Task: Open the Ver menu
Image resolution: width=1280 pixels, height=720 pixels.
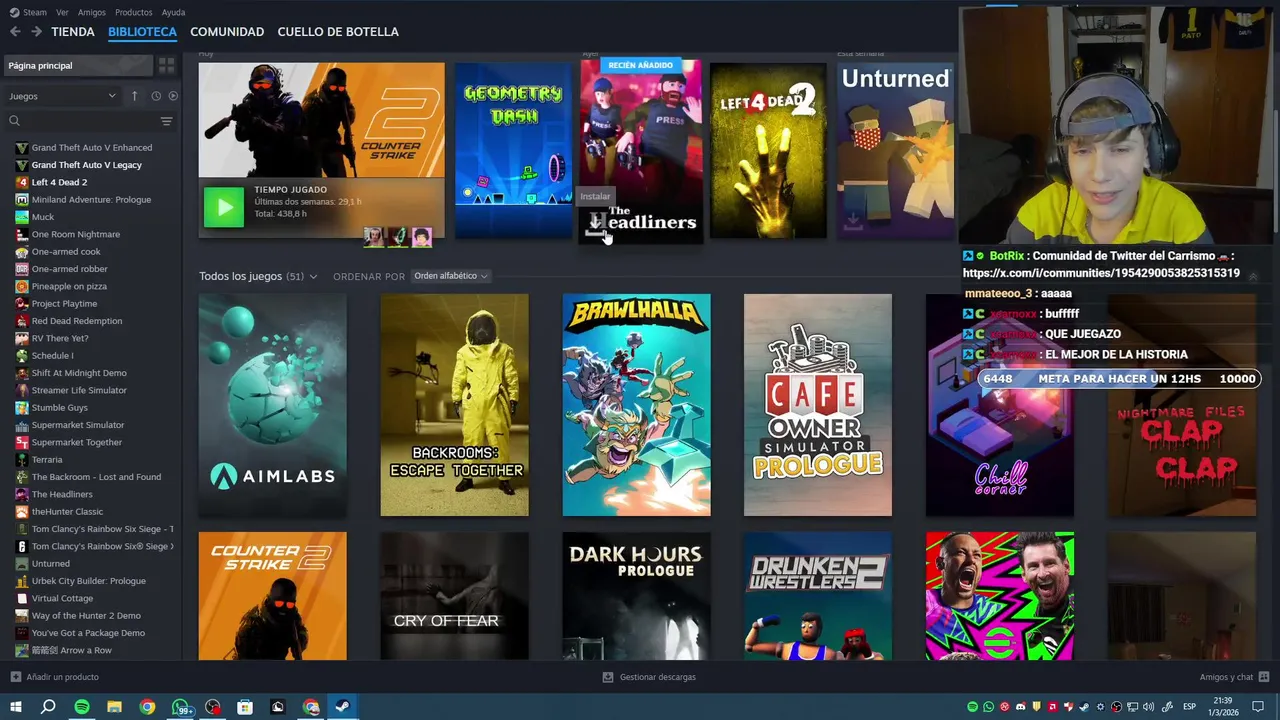Action: (x=62, y=12)
